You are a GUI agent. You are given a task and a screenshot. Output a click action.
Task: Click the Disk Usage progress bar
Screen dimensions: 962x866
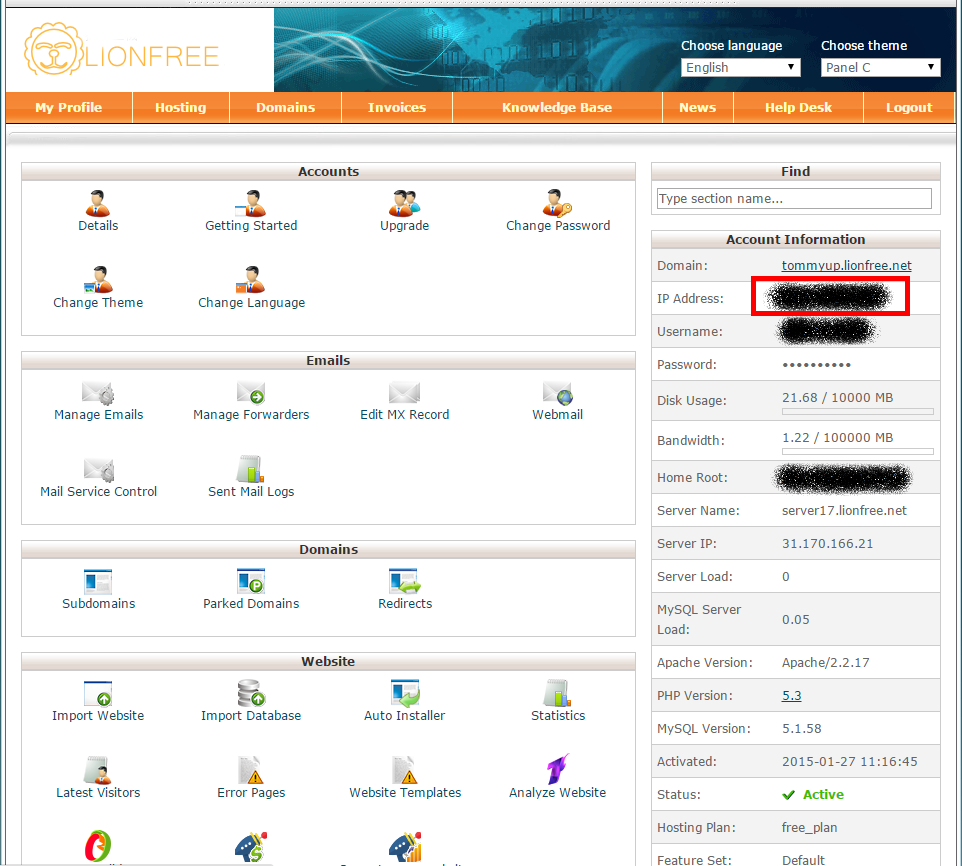(858, 412)
